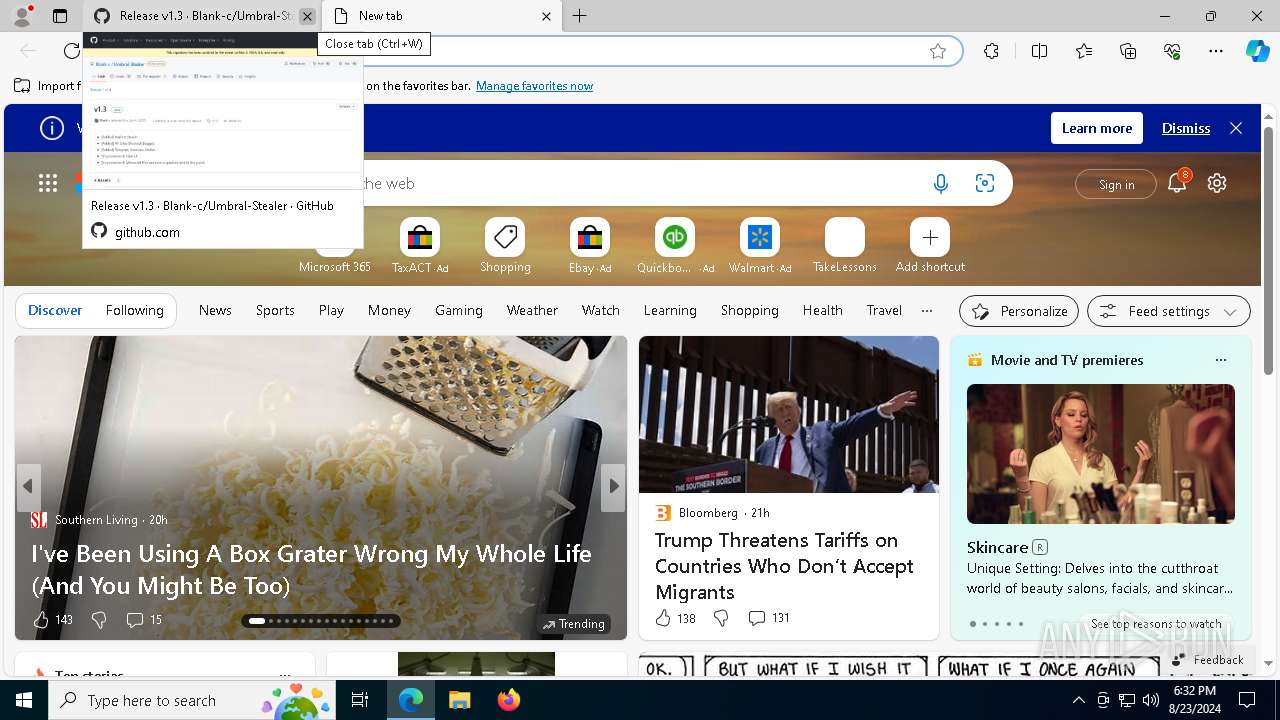Go to the next carousel story
The height and width of the screenshot is (720, 1280).
click(614, 486)
